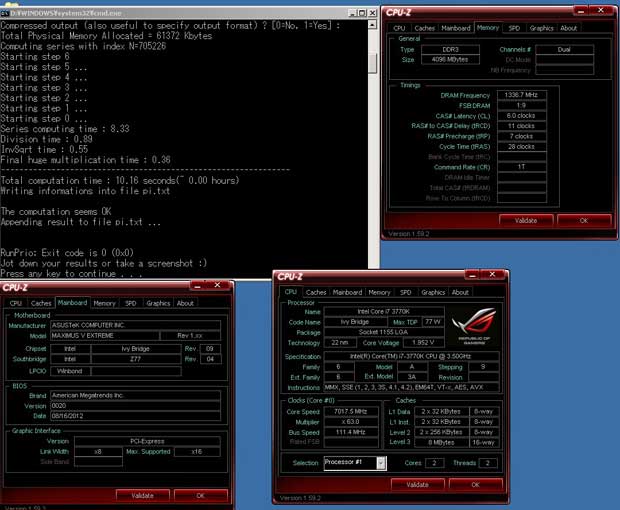Click the Graphic Interface Version field PCI-Express

(147, 441)
